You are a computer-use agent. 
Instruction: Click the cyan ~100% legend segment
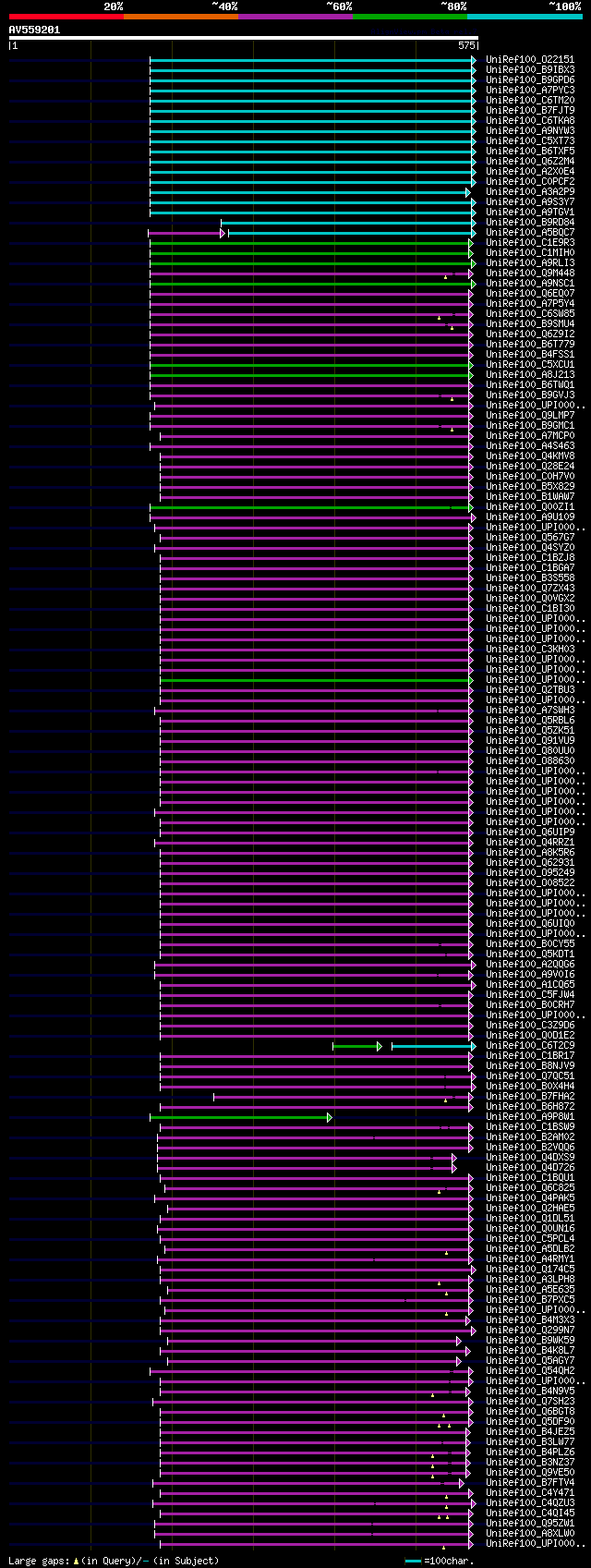pyautogui.click(x=525, y=16)
